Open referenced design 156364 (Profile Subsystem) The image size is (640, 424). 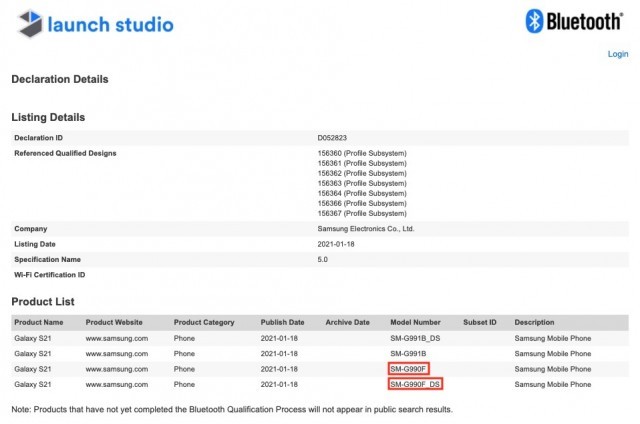[x=361, y=193]
